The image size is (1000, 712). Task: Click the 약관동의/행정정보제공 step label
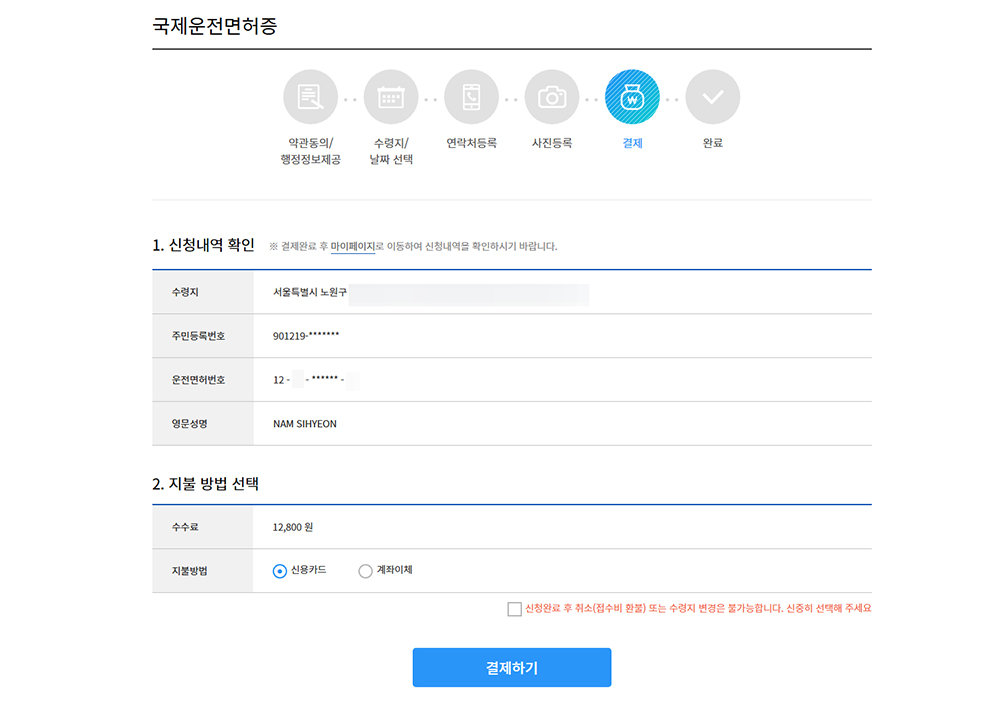310,151
